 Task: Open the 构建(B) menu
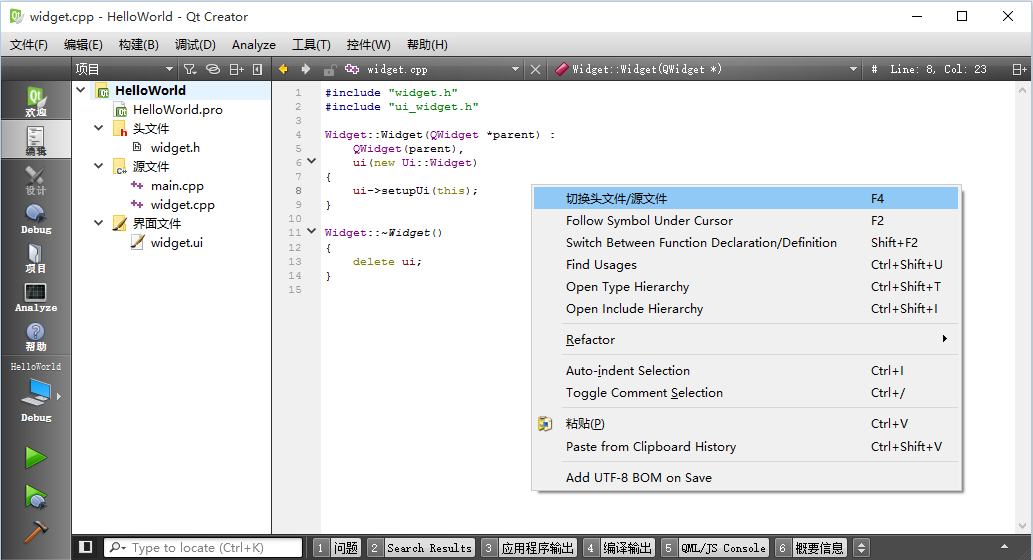tap(138, 45)
